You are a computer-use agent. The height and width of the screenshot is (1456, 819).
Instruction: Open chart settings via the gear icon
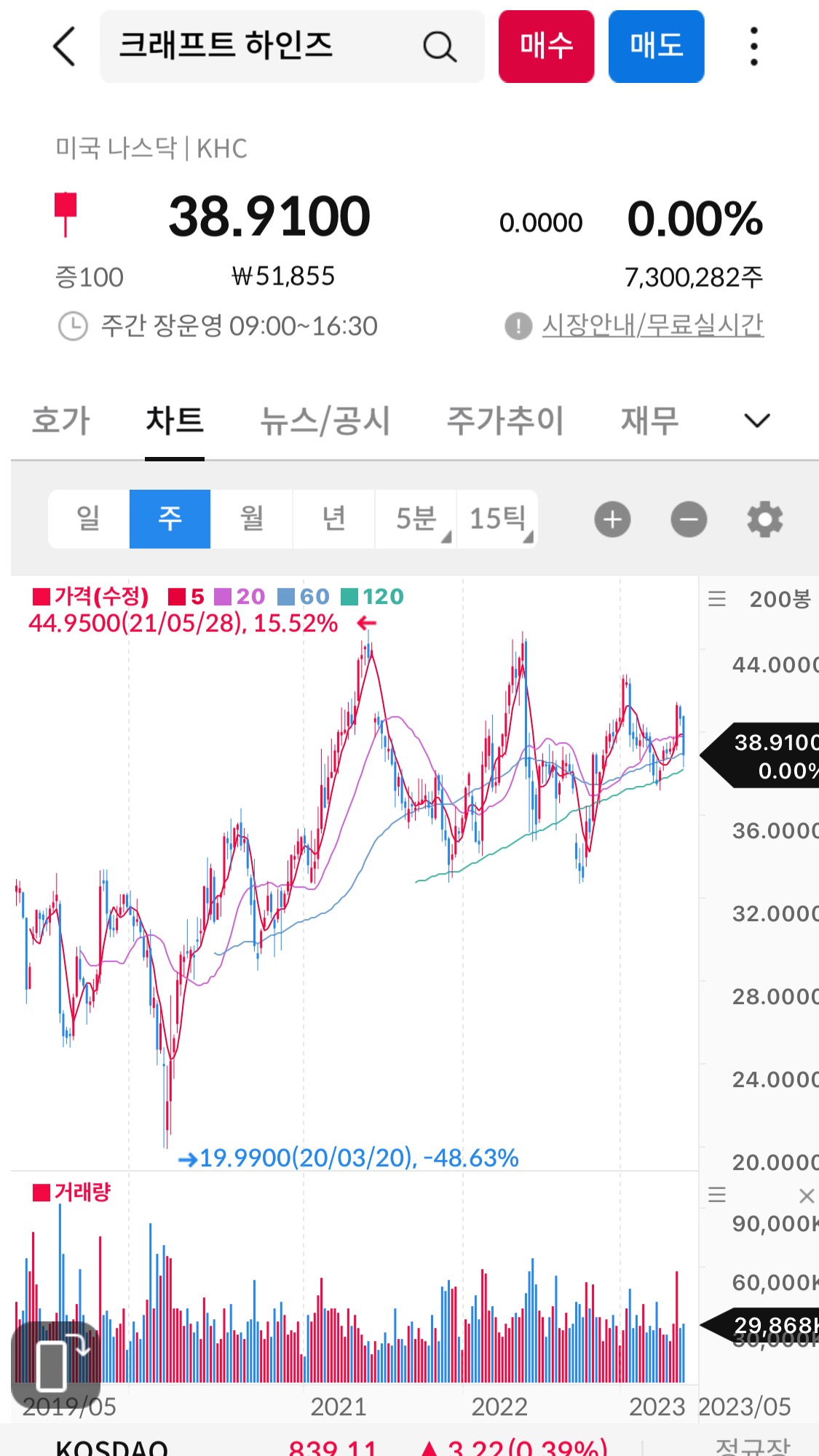pyautogui.click(x=764, y=519)
